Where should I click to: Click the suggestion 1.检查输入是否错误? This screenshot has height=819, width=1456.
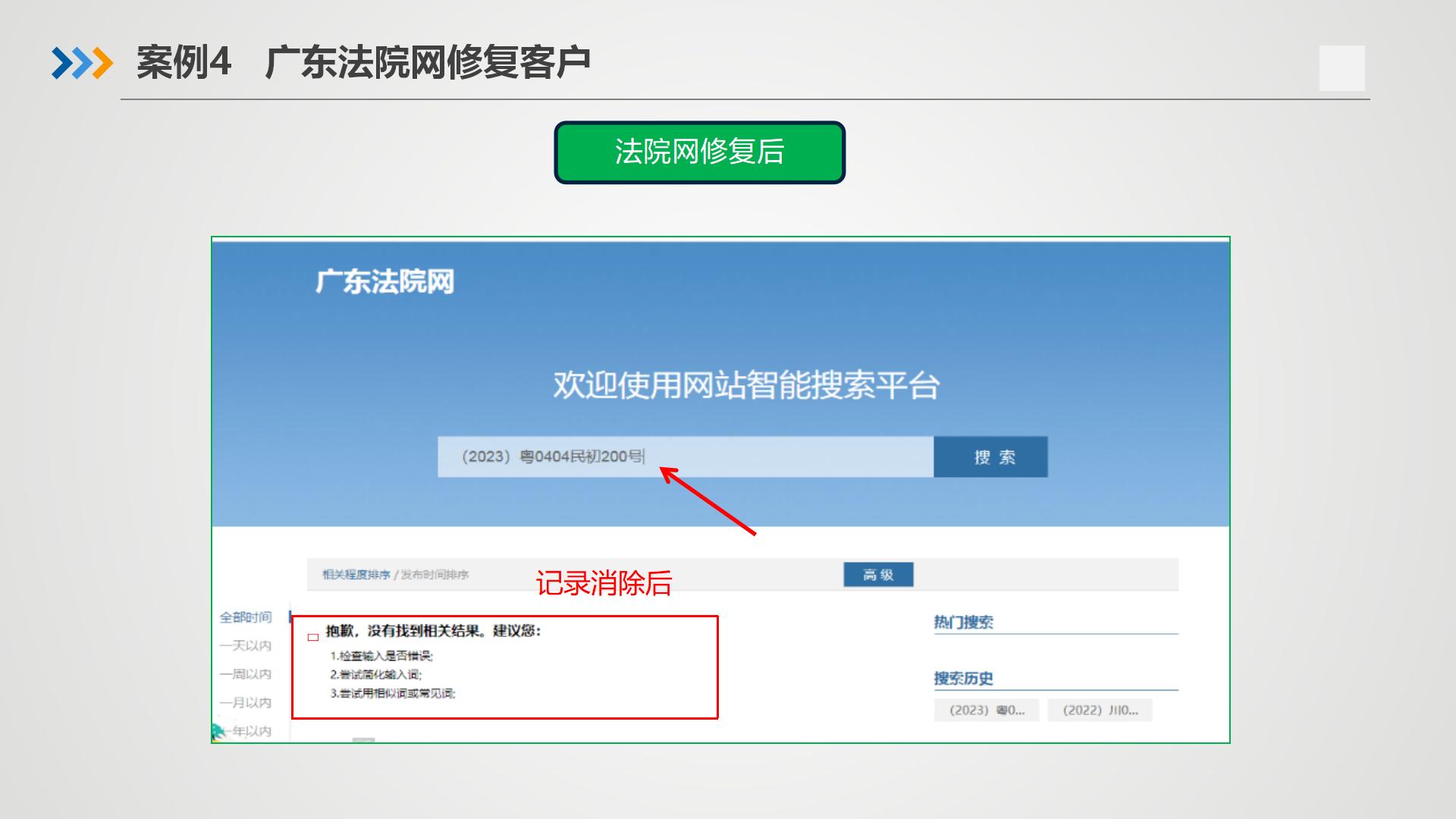tap(381, 656)
